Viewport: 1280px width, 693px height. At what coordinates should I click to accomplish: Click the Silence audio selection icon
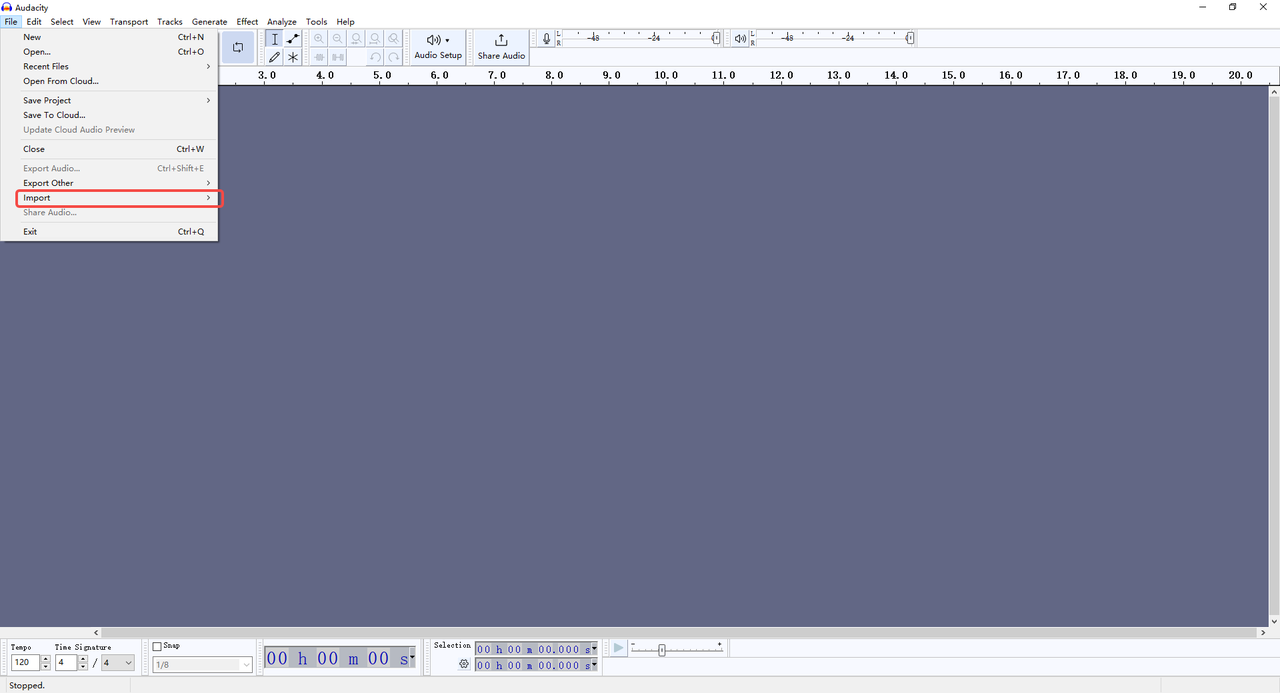[338, 57]
